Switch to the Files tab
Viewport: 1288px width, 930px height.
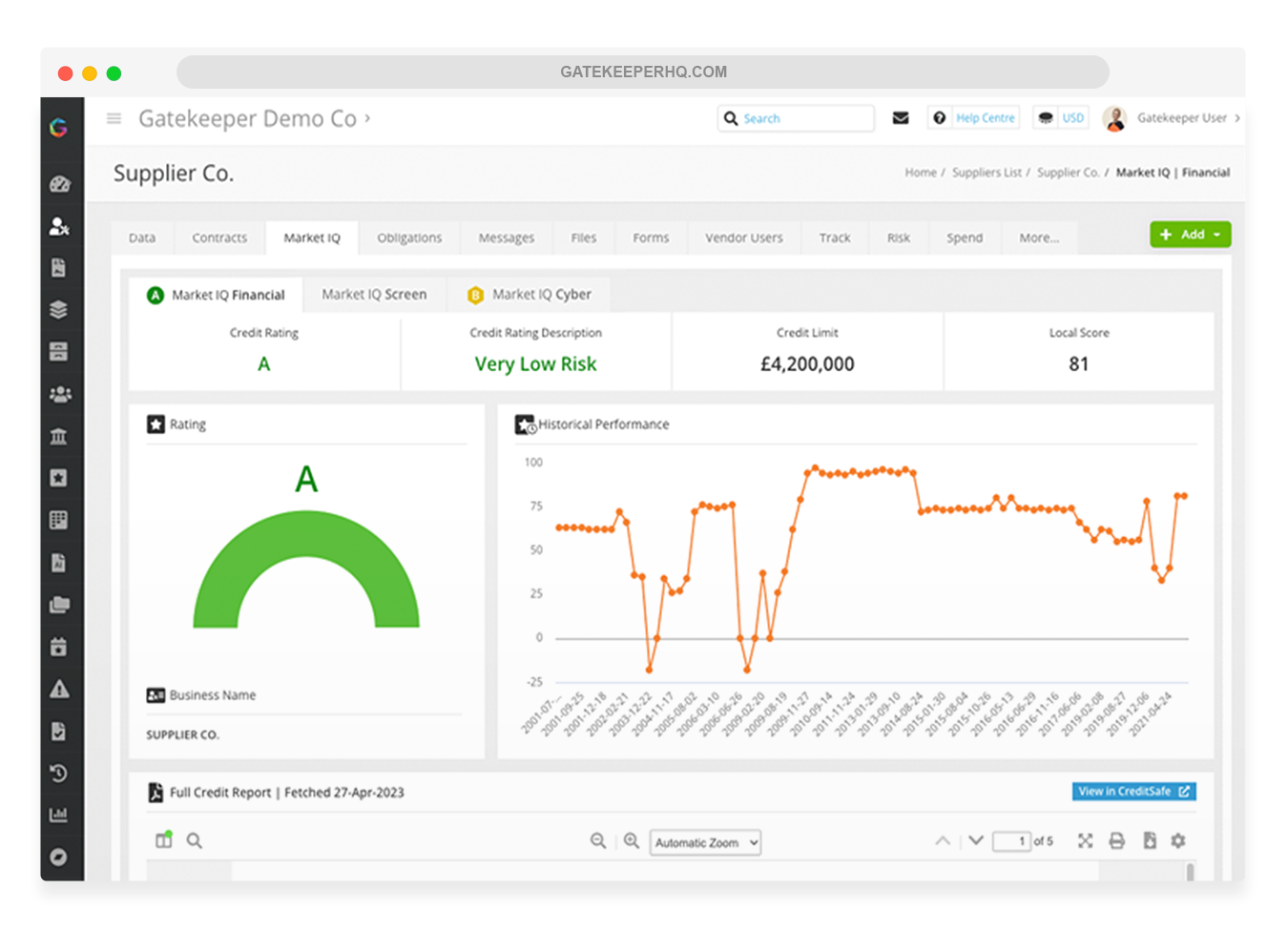584,238
